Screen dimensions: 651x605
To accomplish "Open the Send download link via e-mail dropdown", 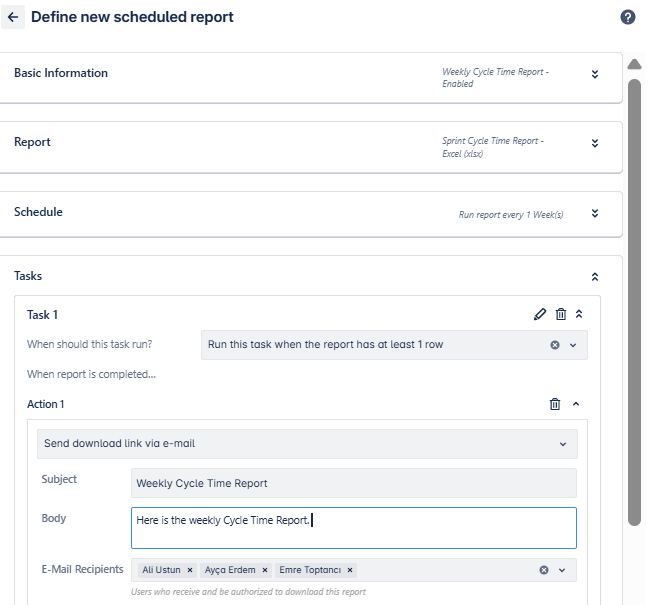I will (307, 444).
